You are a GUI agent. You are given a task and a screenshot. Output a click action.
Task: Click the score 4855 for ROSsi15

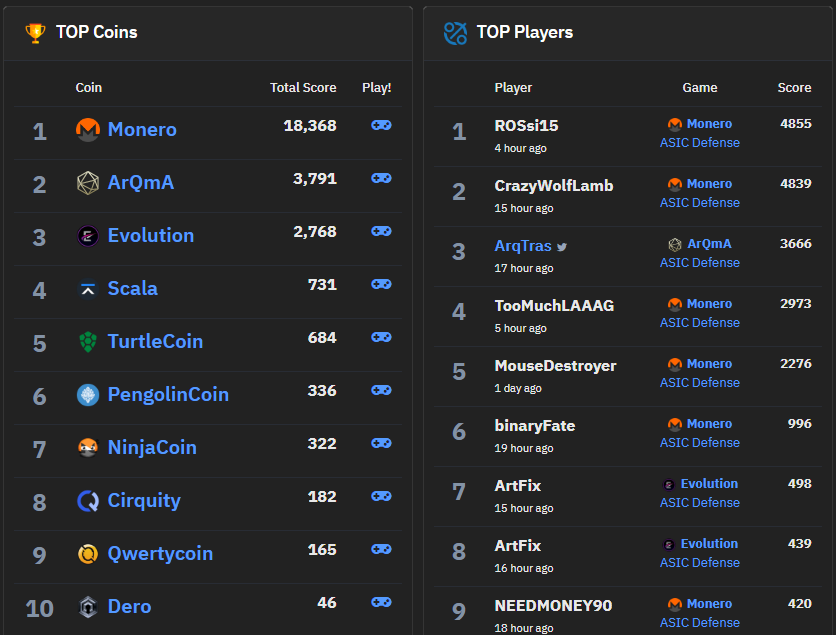click(x=795, y=124)
